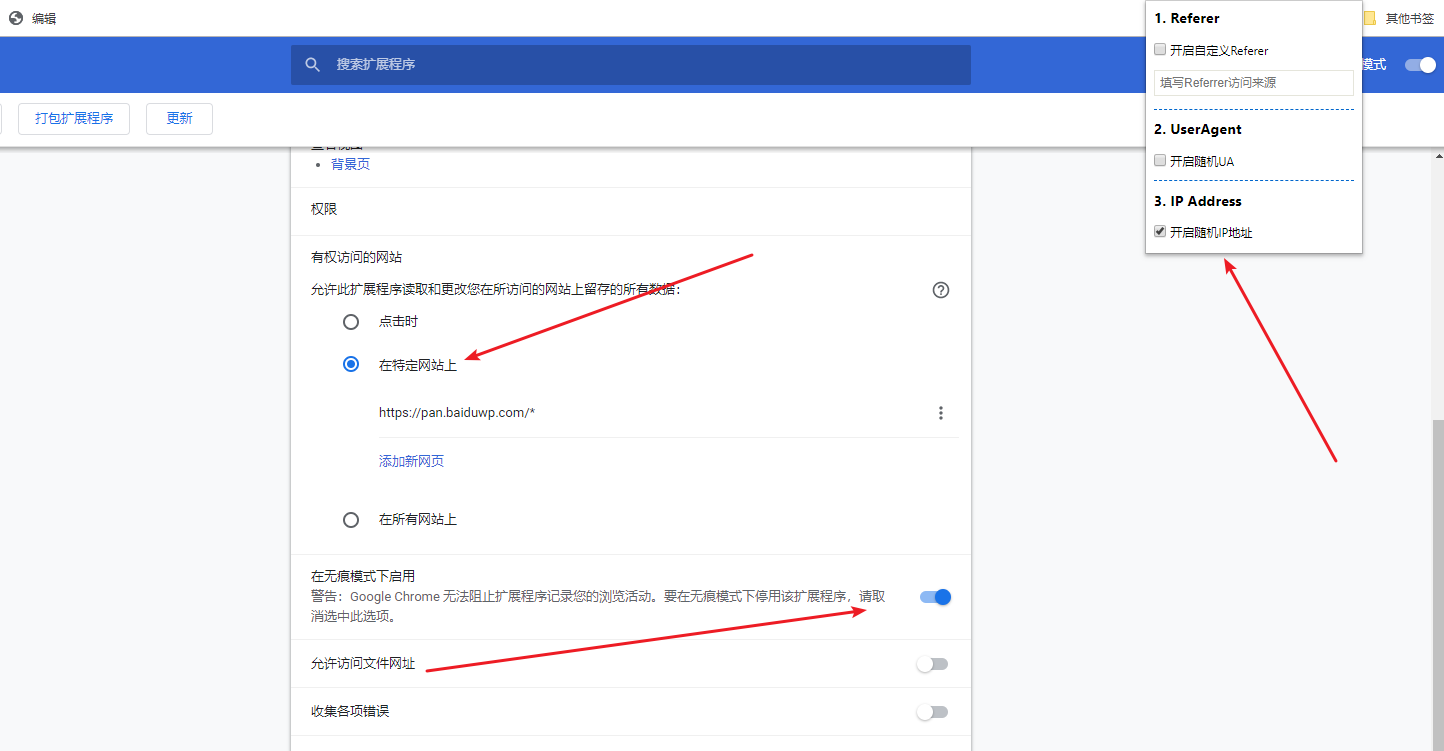Open the 其他书签 bookmarks folder
Viewport: 1444px width, 751px height.
click(x=1399, y=18)
